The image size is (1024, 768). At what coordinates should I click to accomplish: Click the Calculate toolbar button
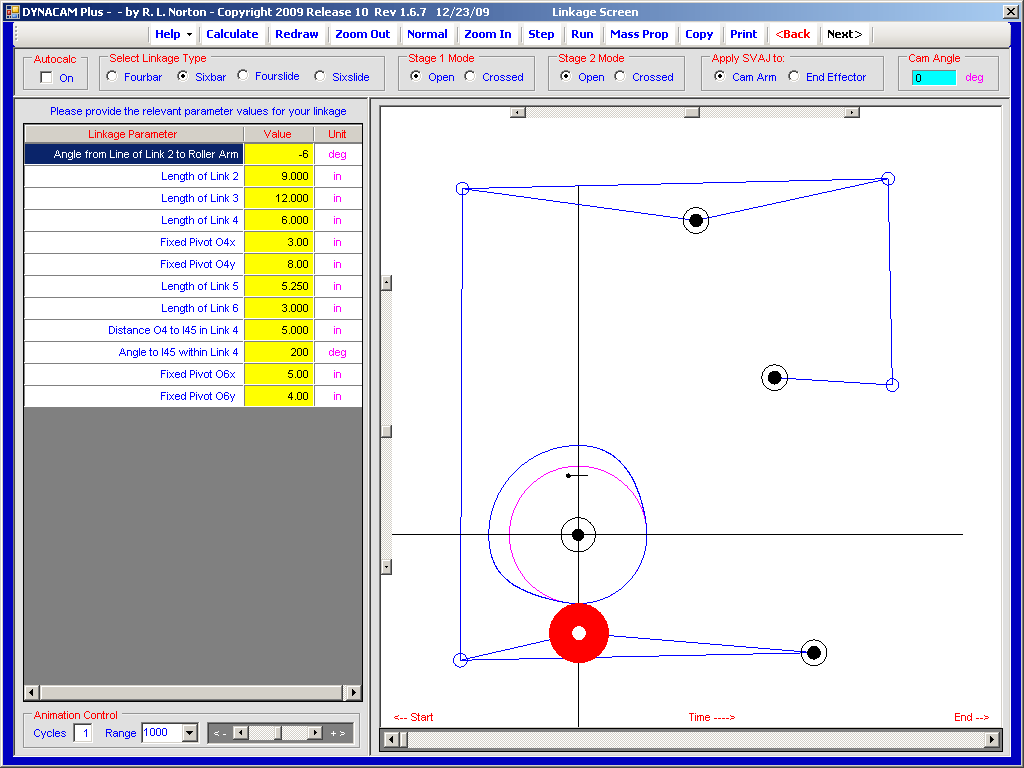[x=232, y=34]
